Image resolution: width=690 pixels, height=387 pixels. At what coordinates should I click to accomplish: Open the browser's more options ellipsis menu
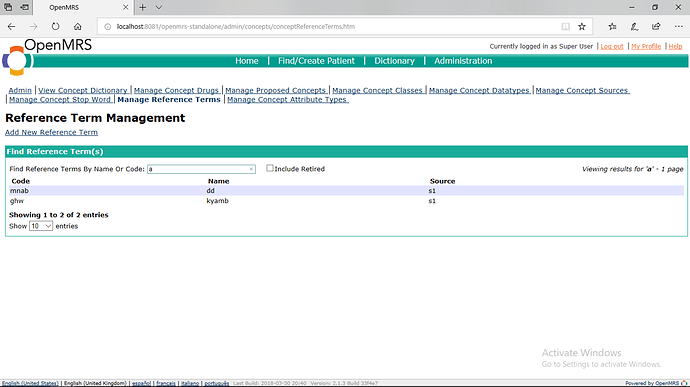(679, 26)
